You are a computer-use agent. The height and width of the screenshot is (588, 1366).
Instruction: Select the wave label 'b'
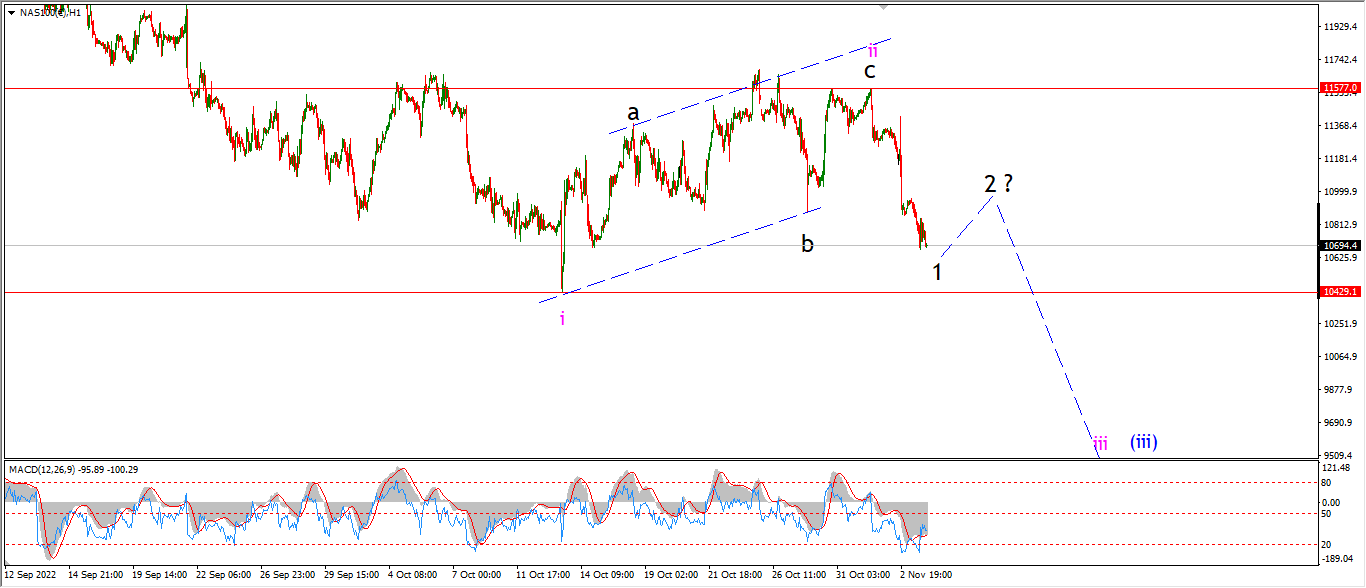click(807, 243)
